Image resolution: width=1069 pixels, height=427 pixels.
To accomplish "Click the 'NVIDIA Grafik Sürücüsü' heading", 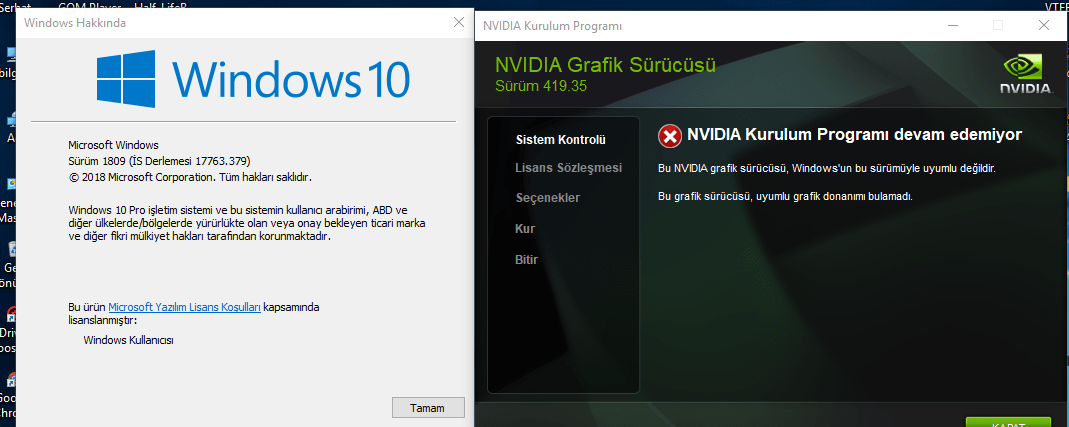I will tap(605, 65).
